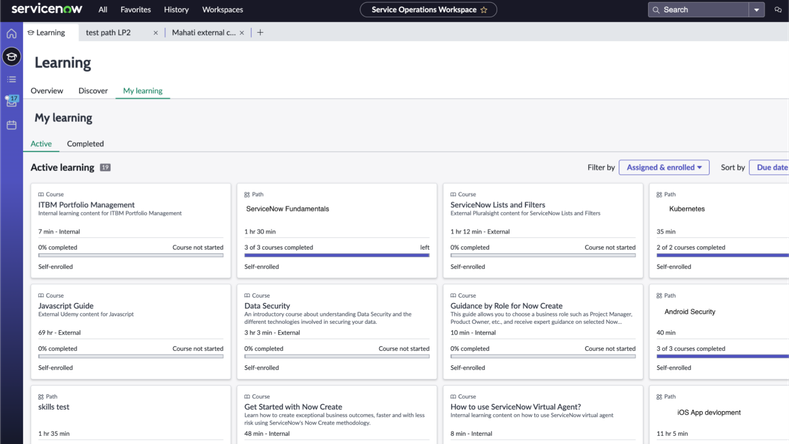The image size is (789, 444).
Task: Click '1 hr 12 min - External' duration text
Action: [480, 232]
